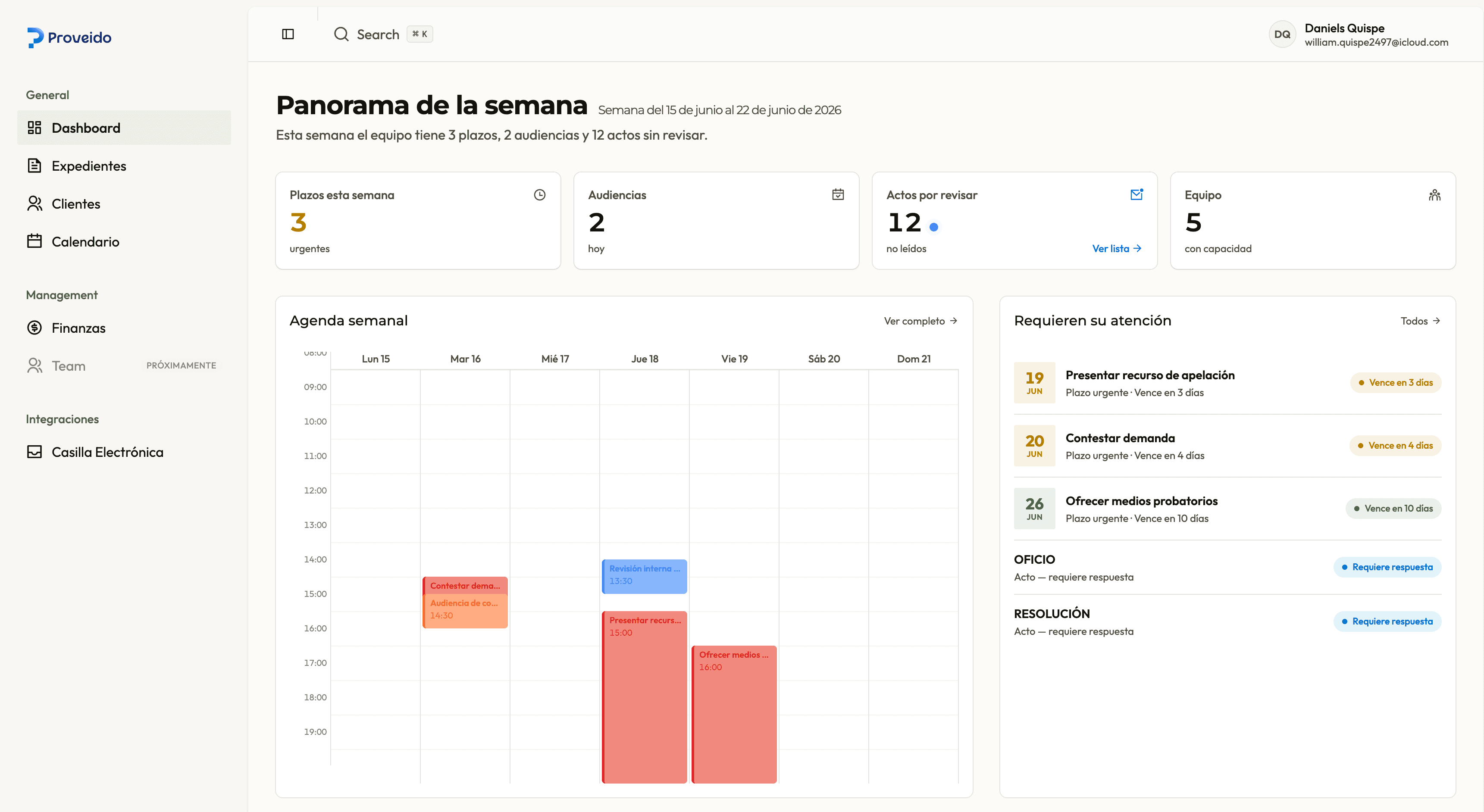Click the Search magnifier icon
The height and width of the screenshot is (812, 1484).
[341, 34]
